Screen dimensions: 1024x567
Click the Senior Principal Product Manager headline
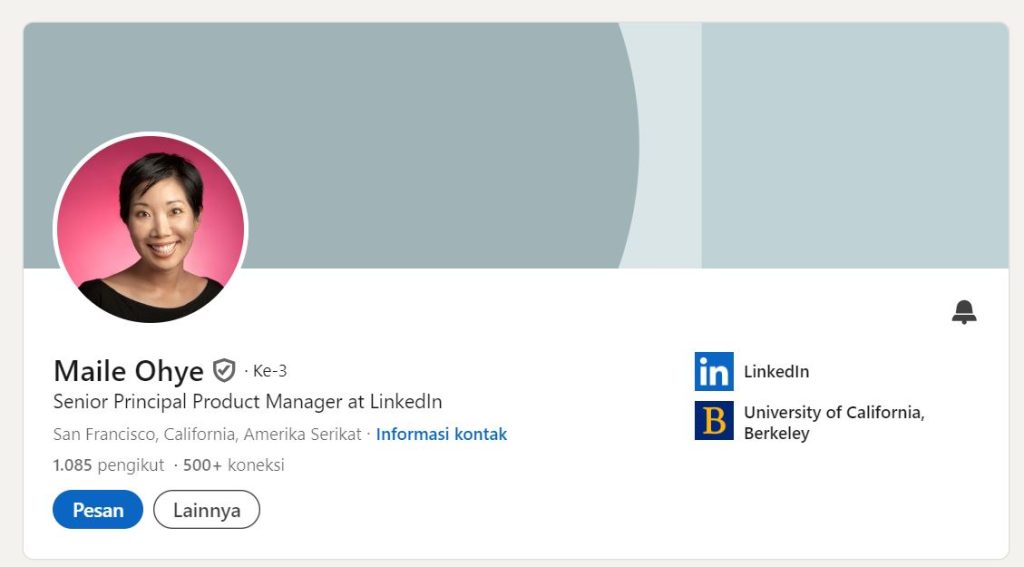click(x=247, y=402)
